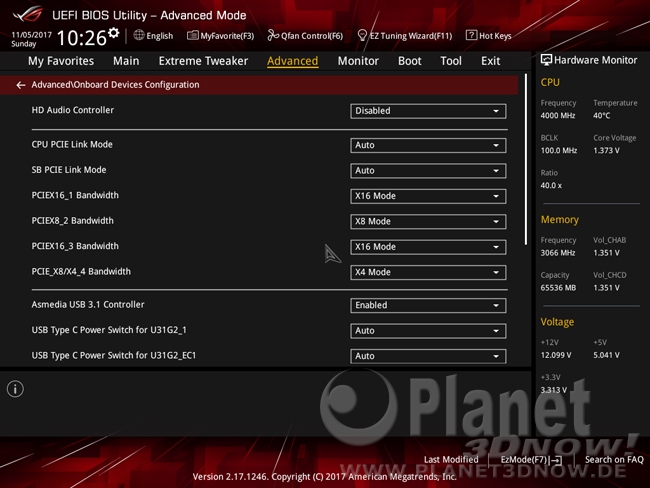Switch to My Favorites tab
The width and height of the screenshot is (650, 488).
pos(61,61)
